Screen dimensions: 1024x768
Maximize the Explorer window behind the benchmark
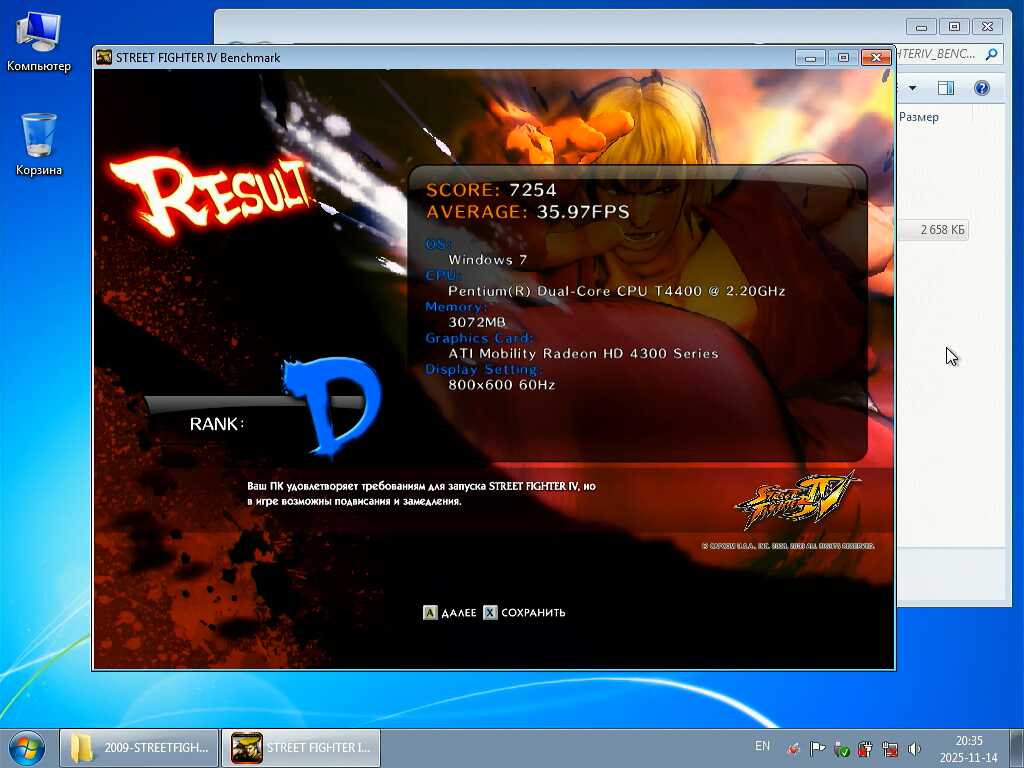[954, 27]
